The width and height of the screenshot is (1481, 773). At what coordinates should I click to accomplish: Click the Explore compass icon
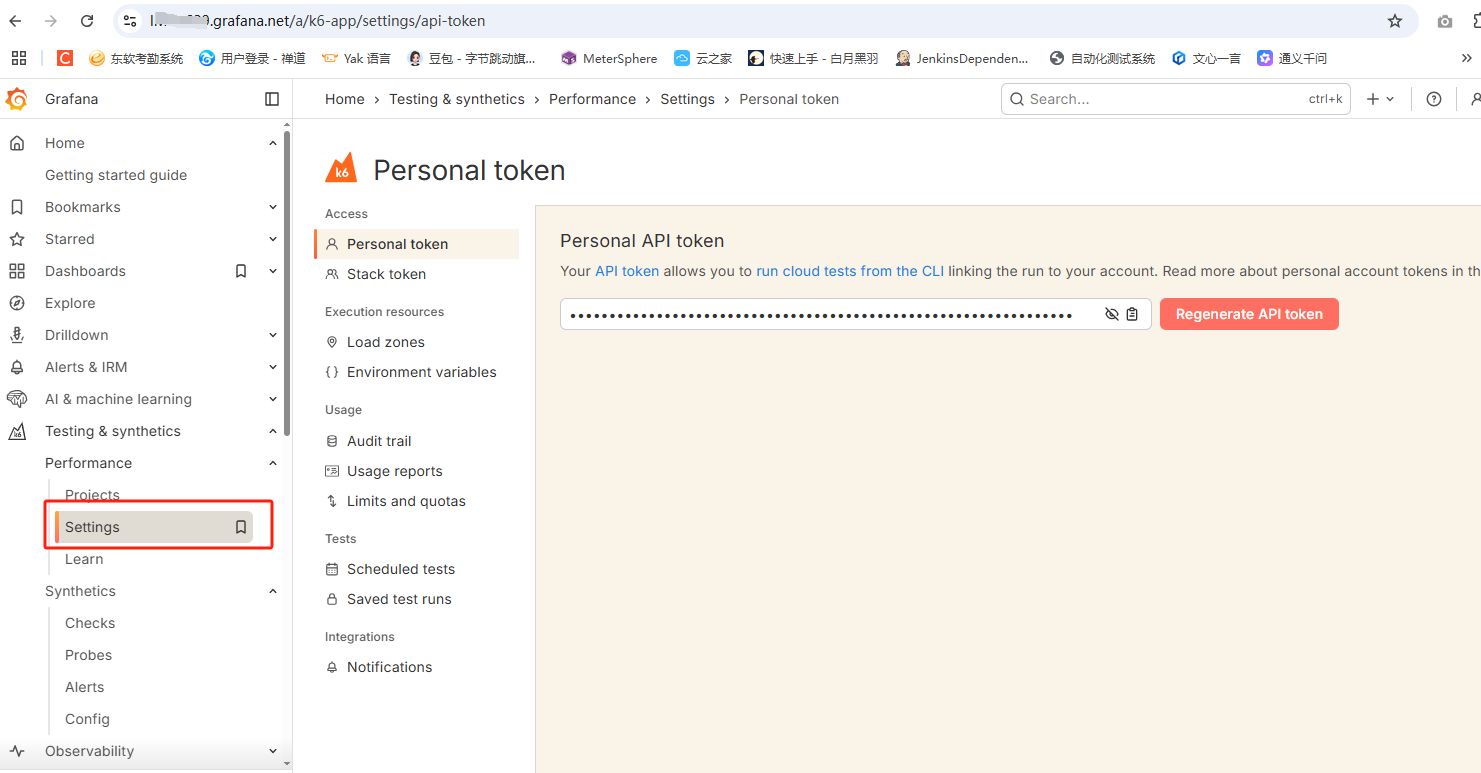tap(17, 303)
